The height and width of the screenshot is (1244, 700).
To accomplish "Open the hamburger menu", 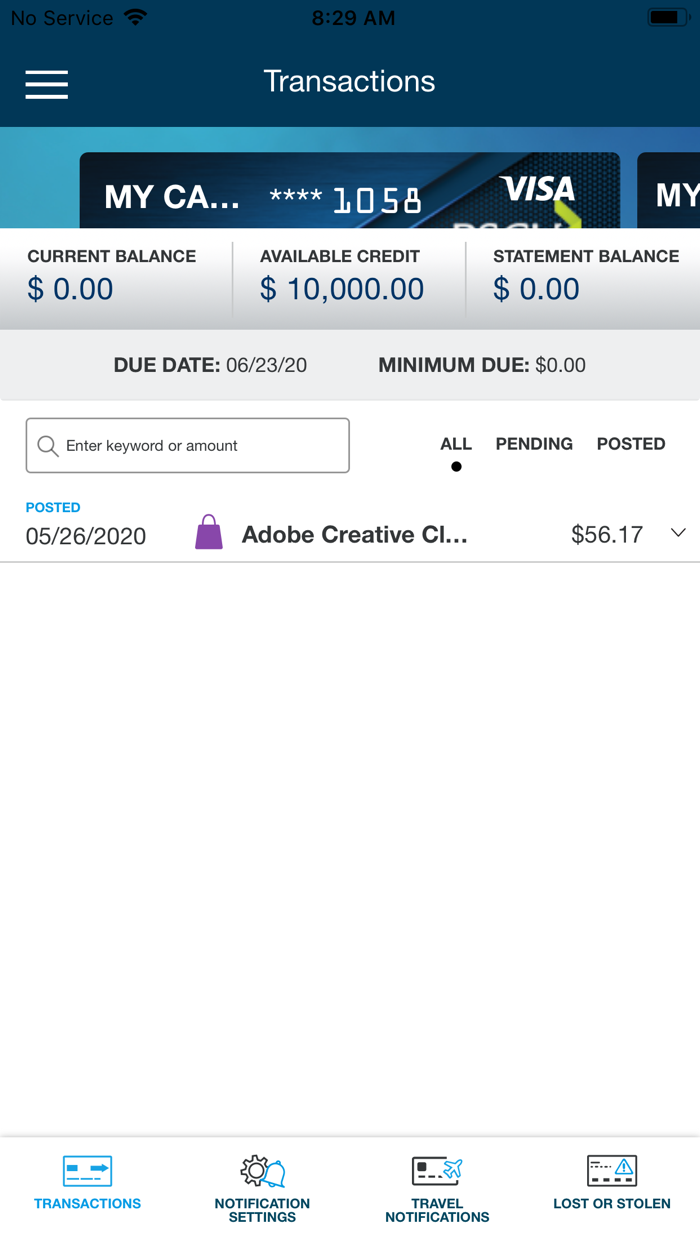I will coord(47,84).
